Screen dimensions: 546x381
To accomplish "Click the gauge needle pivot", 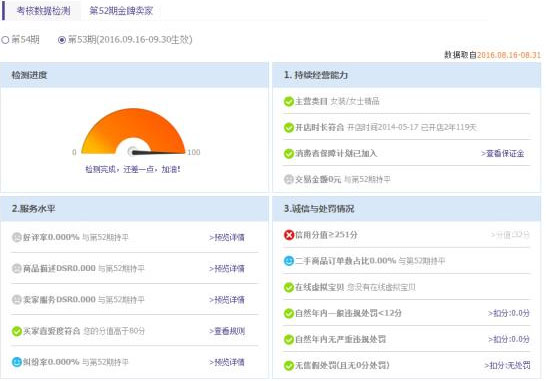I will [132, 151].
